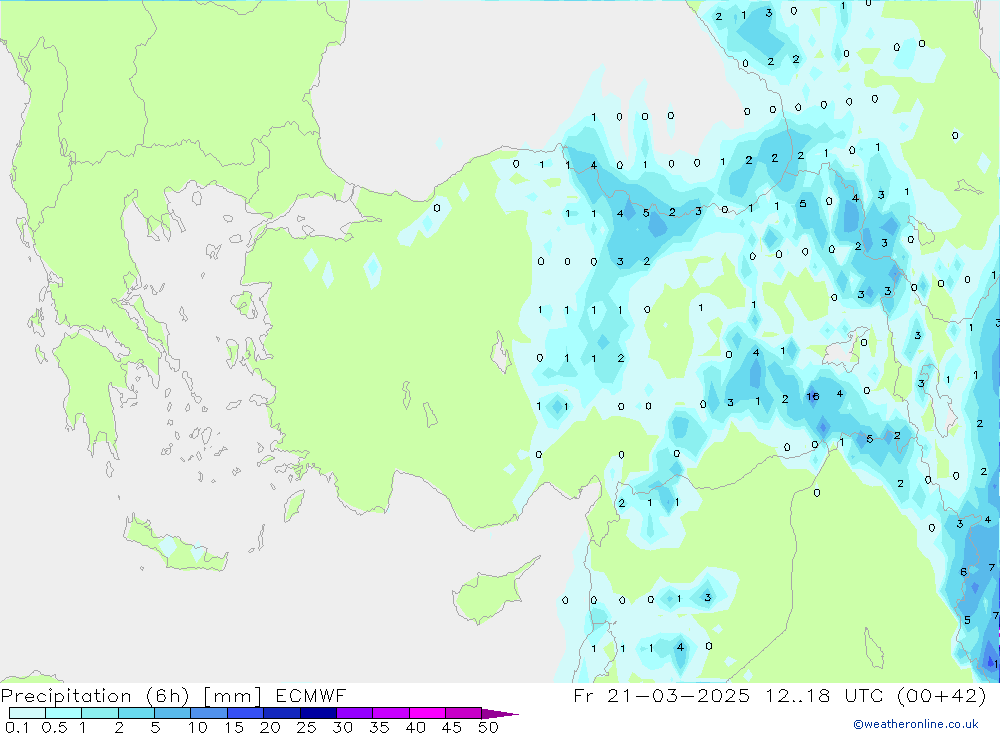The image size is (1000, 733).
Task: Click the legend swatch for 2–5 mm
Action: tap(136, 713)
